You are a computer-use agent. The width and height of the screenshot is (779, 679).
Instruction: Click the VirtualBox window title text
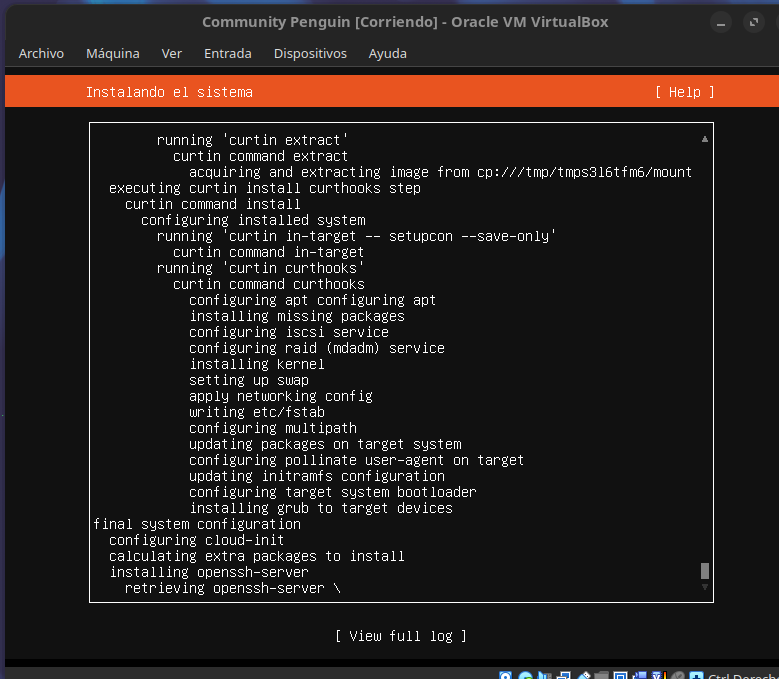coord(405,22)
